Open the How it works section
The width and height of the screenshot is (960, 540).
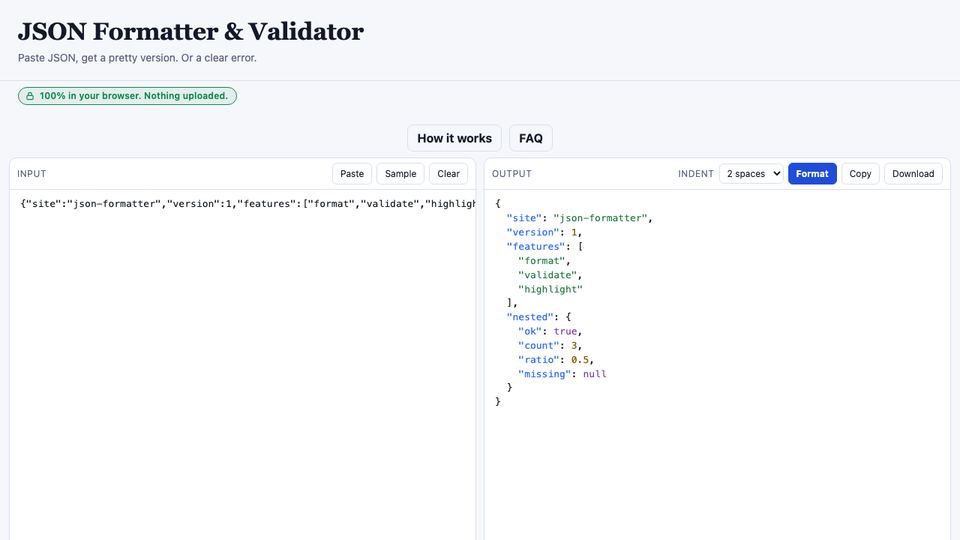click(x=454, y=138)
